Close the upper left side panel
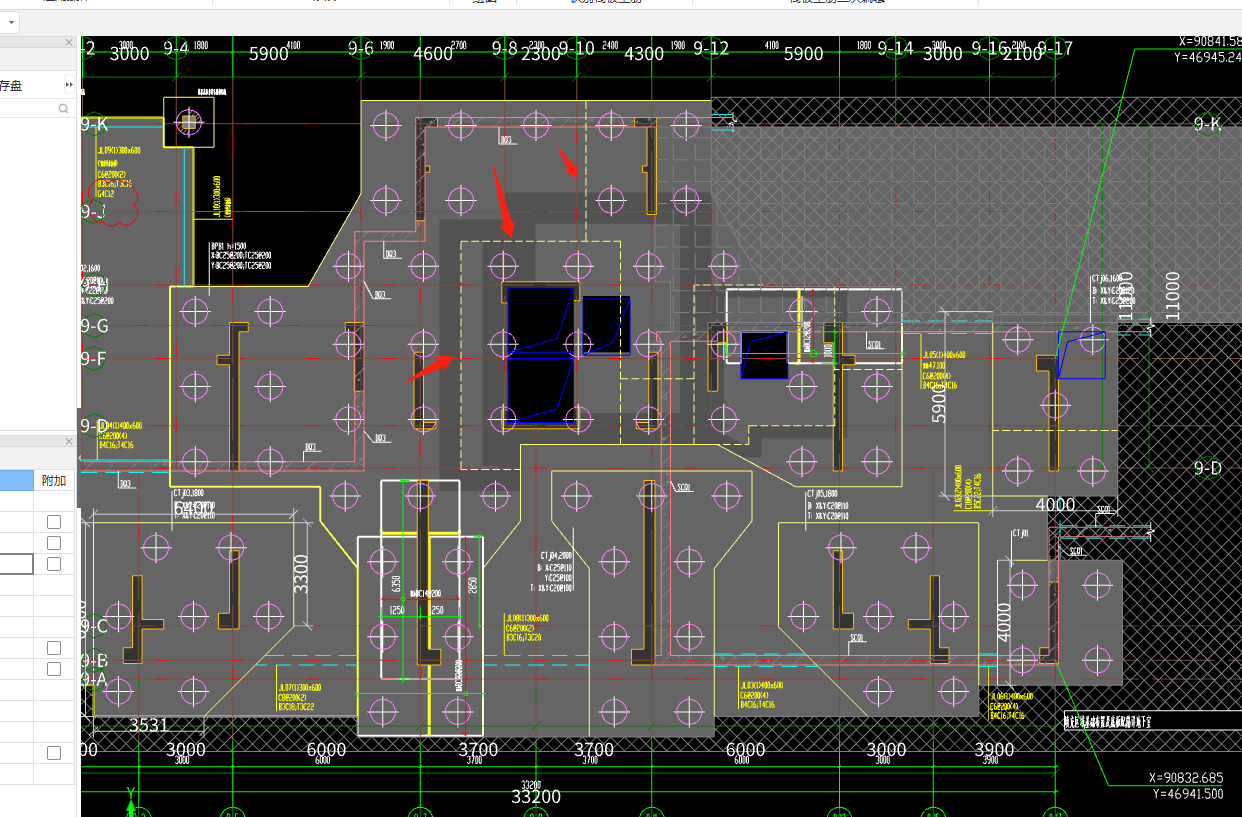 click(69, 42)
